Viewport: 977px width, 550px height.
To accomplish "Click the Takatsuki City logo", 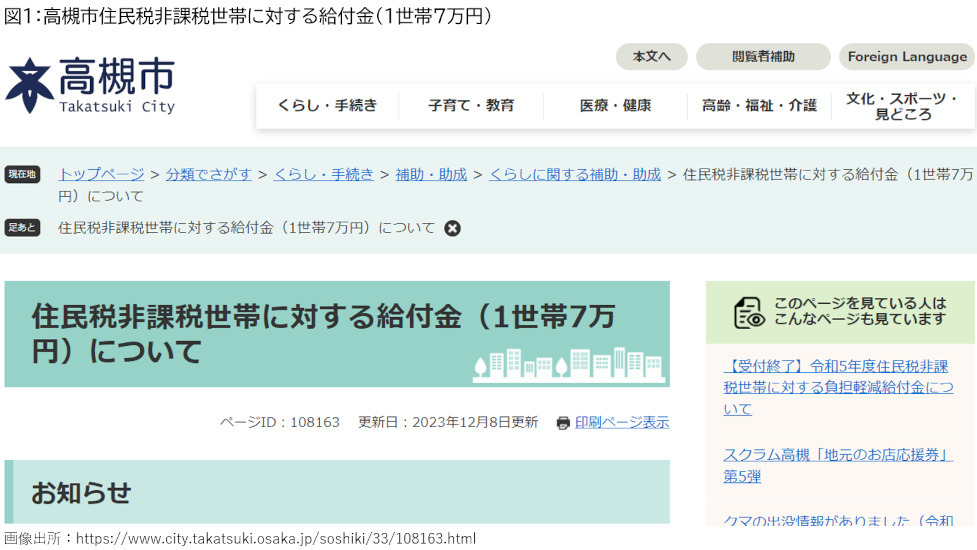I will click(x=90, y=85).
